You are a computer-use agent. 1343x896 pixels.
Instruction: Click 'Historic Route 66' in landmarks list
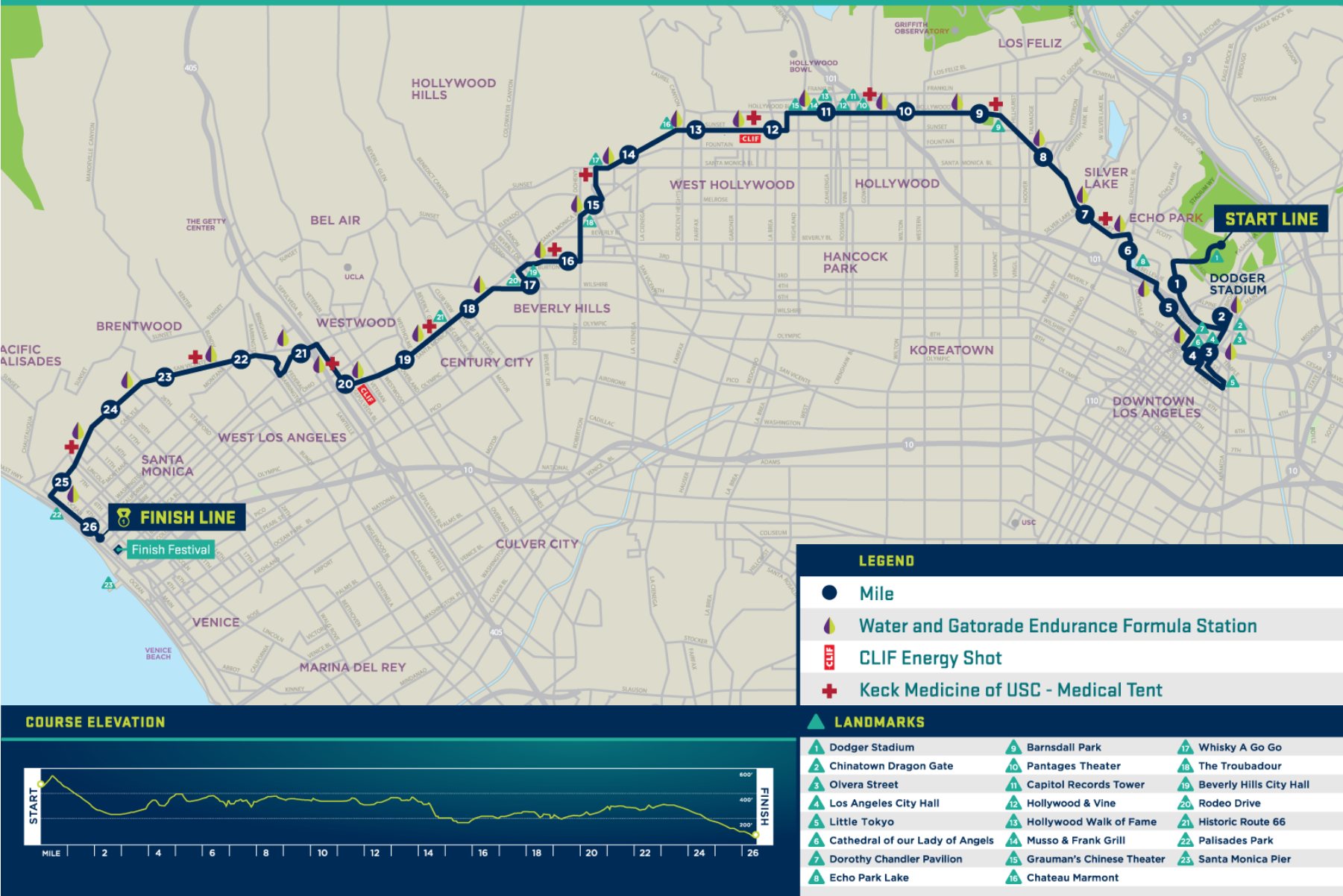coord(1242,822)
